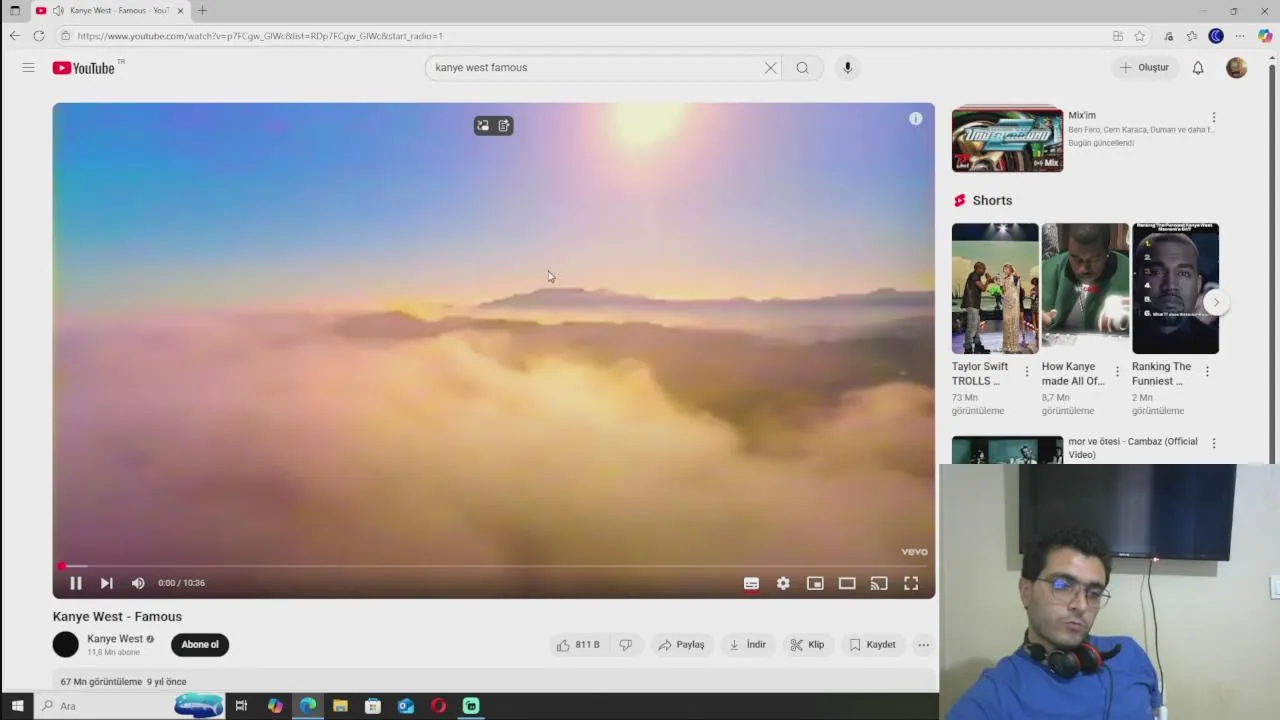Open the mor ve ötesi Cambaz video title
Screen dimensions: 1280x720
tap(1133, 448)
